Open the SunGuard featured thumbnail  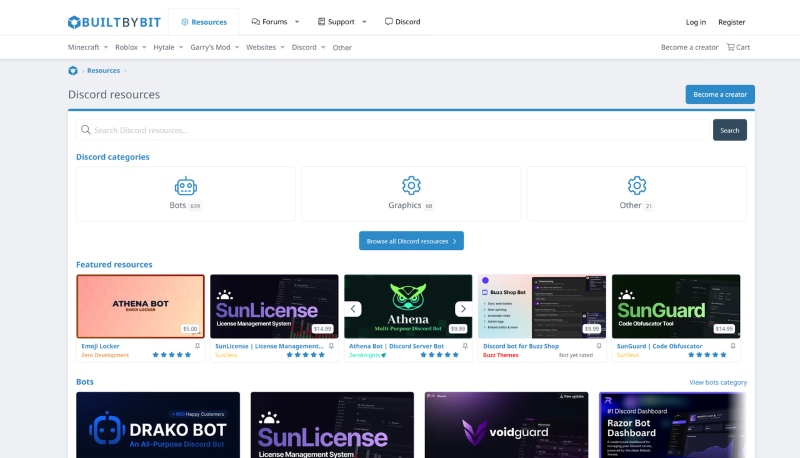coord(676,307)
